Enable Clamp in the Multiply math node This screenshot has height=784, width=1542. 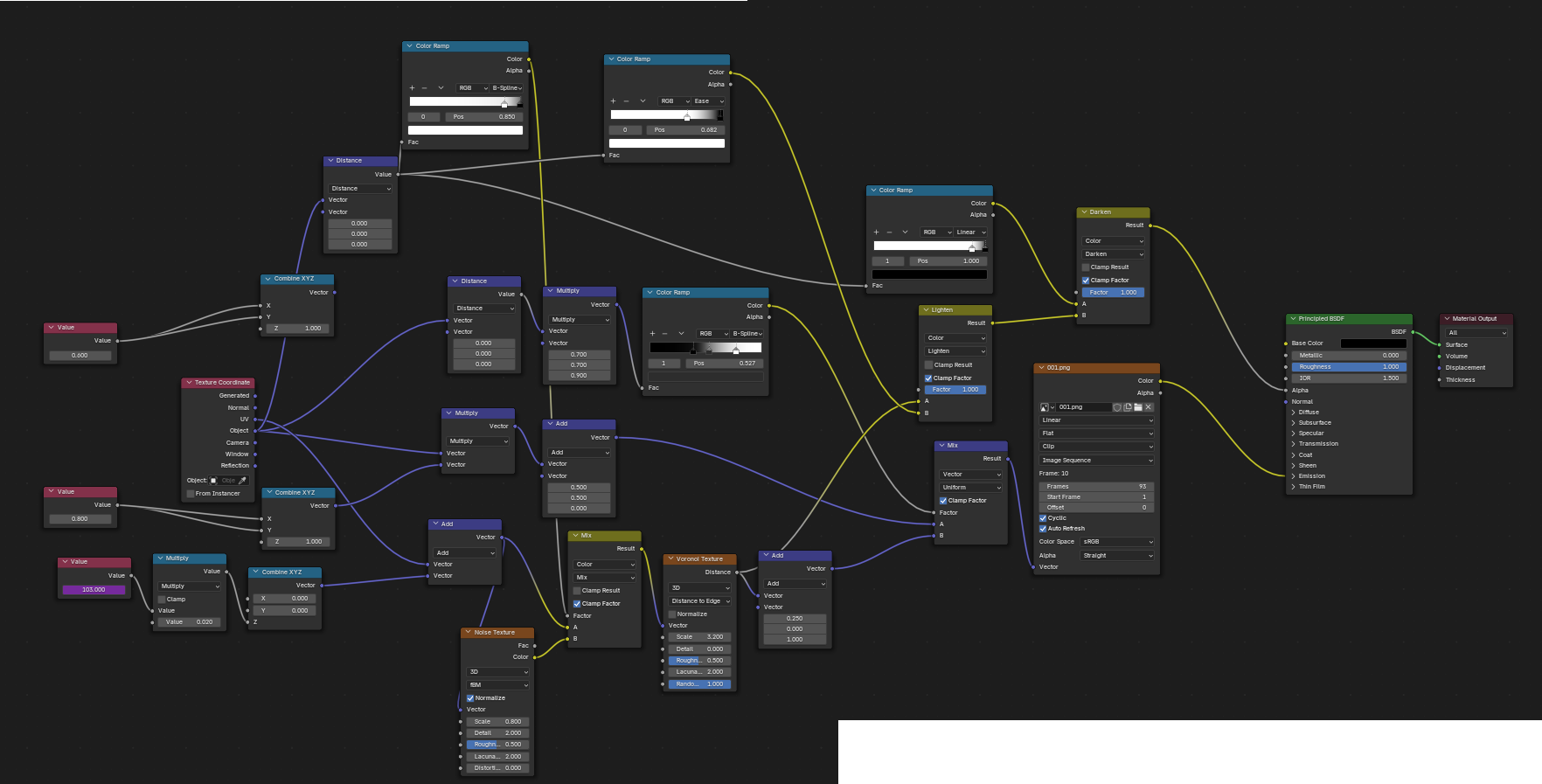(162, 600)
